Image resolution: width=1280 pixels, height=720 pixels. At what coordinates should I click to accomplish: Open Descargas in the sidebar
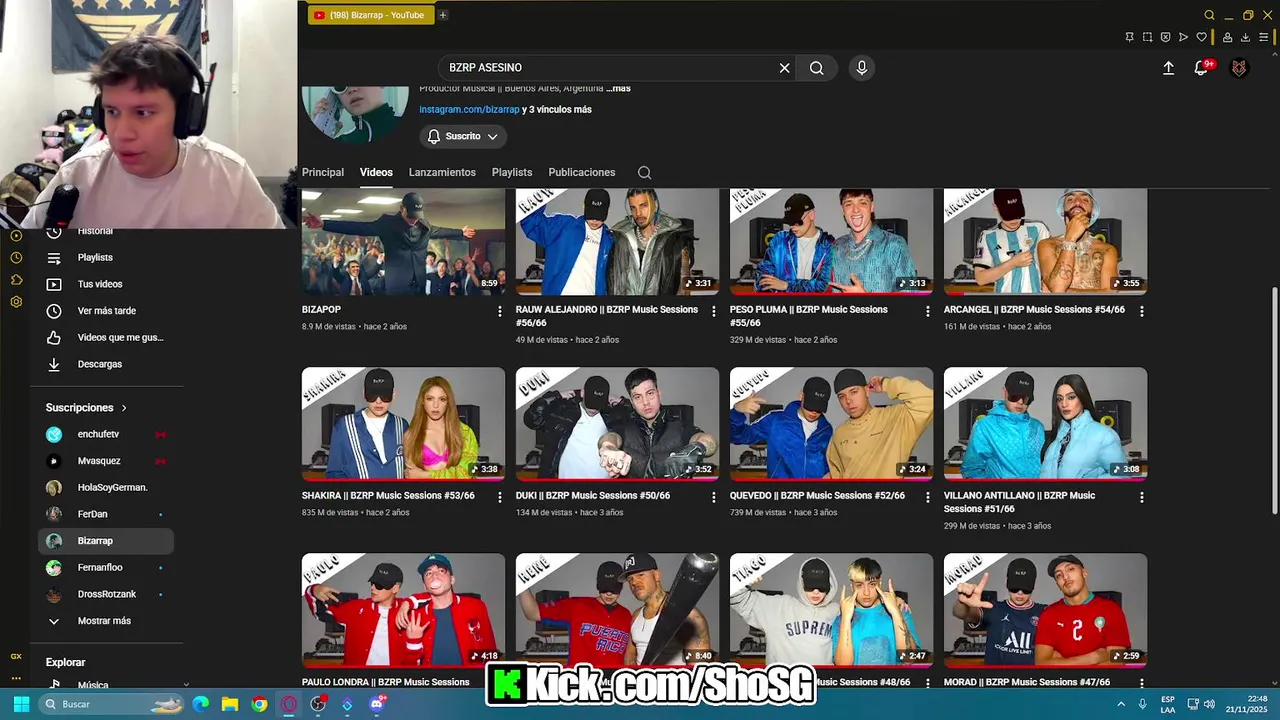[106, 364]
